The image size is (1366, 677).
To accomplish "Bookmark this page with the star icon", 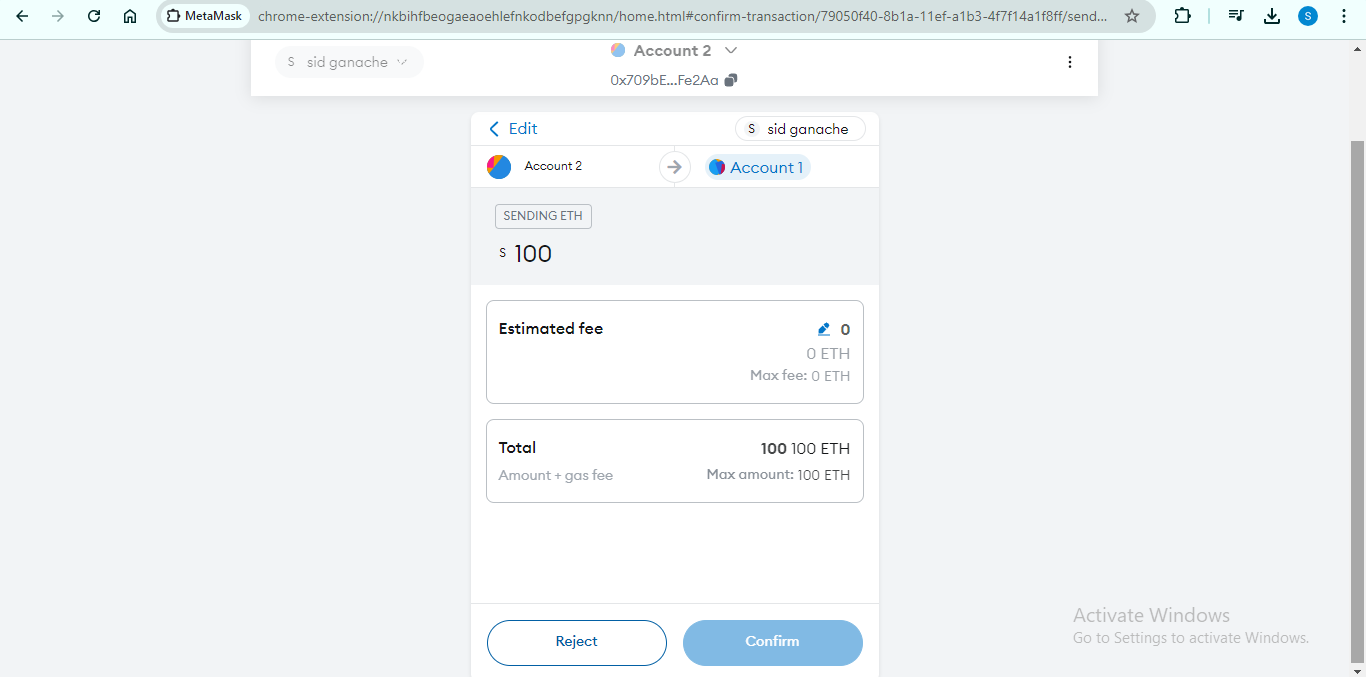I will (x=1132, y=16).
